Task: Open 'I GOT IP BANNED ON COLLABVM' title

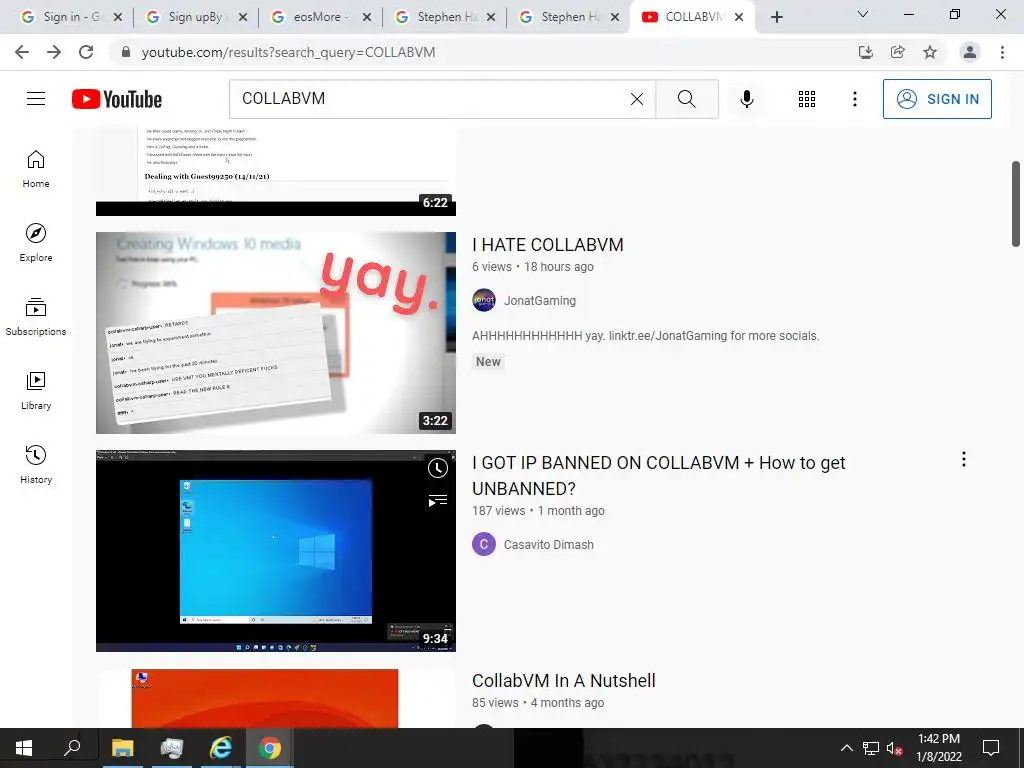Action: (x=658, y=475)
